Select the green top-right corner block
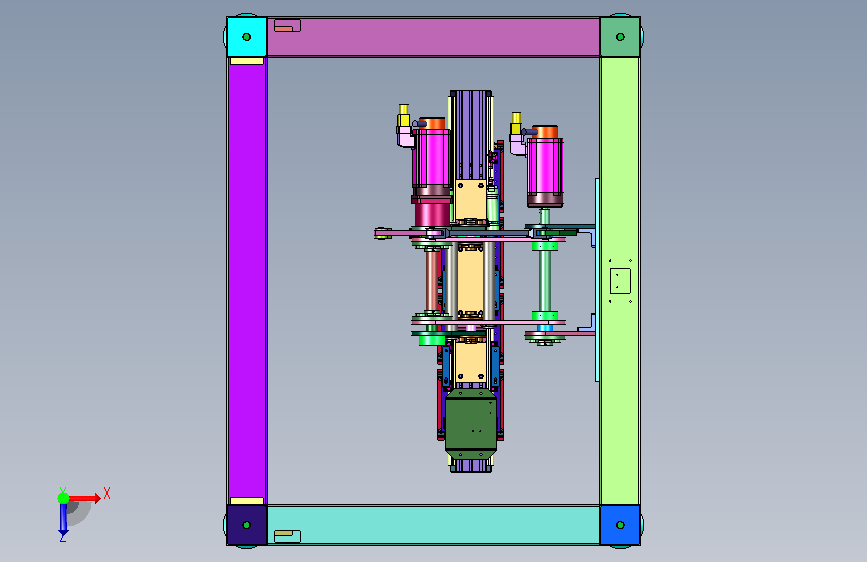The height and width of the screenshot is (562, 867). 620,37
